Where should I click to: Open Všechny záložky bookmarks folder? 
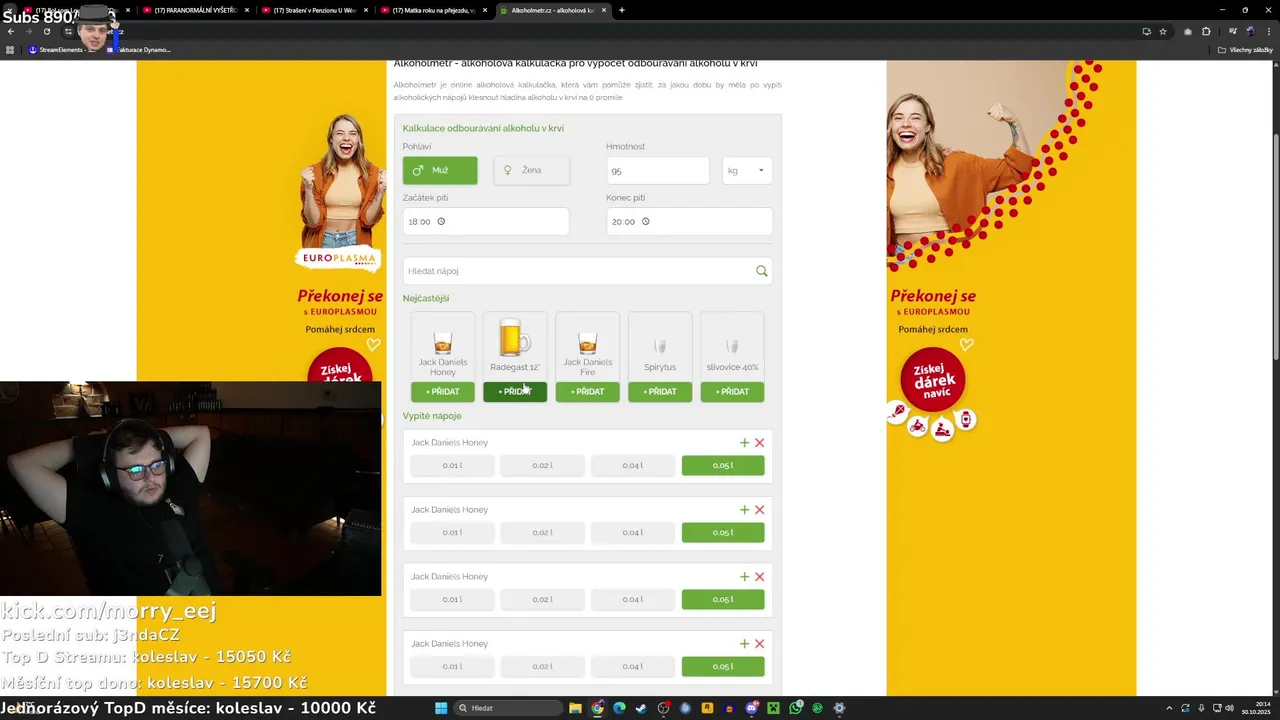tap(1245, 49)
